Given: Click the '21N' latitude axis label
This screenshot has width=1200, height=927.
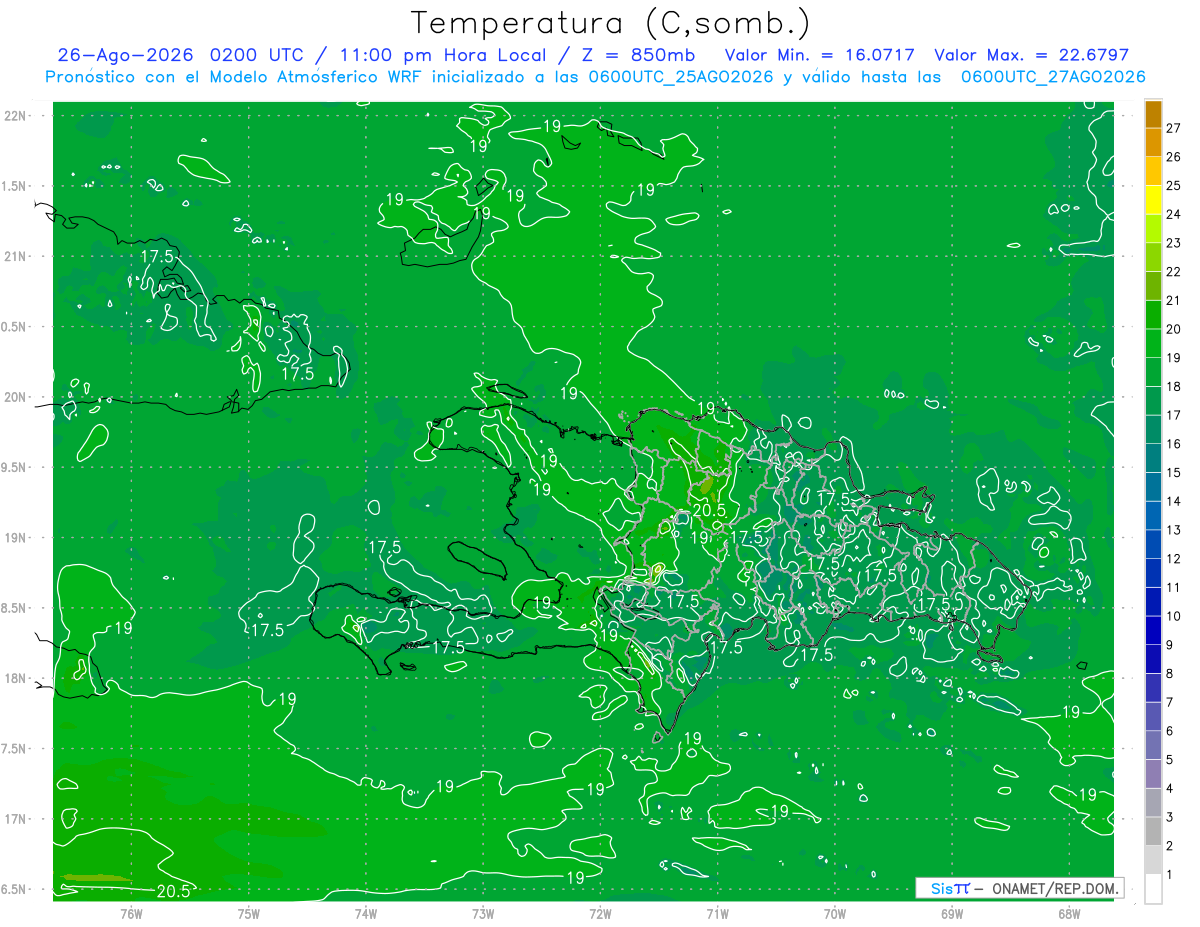Looking at the screenshot, I should [x=17, y=257].
